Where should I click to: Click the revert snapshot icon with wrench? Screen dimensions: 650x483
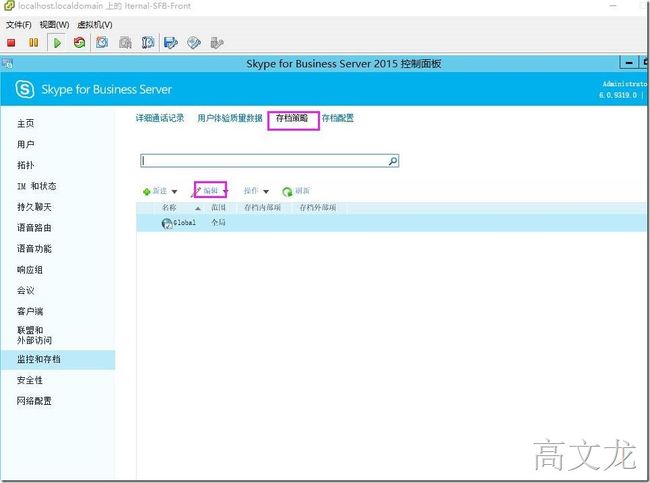148,42
